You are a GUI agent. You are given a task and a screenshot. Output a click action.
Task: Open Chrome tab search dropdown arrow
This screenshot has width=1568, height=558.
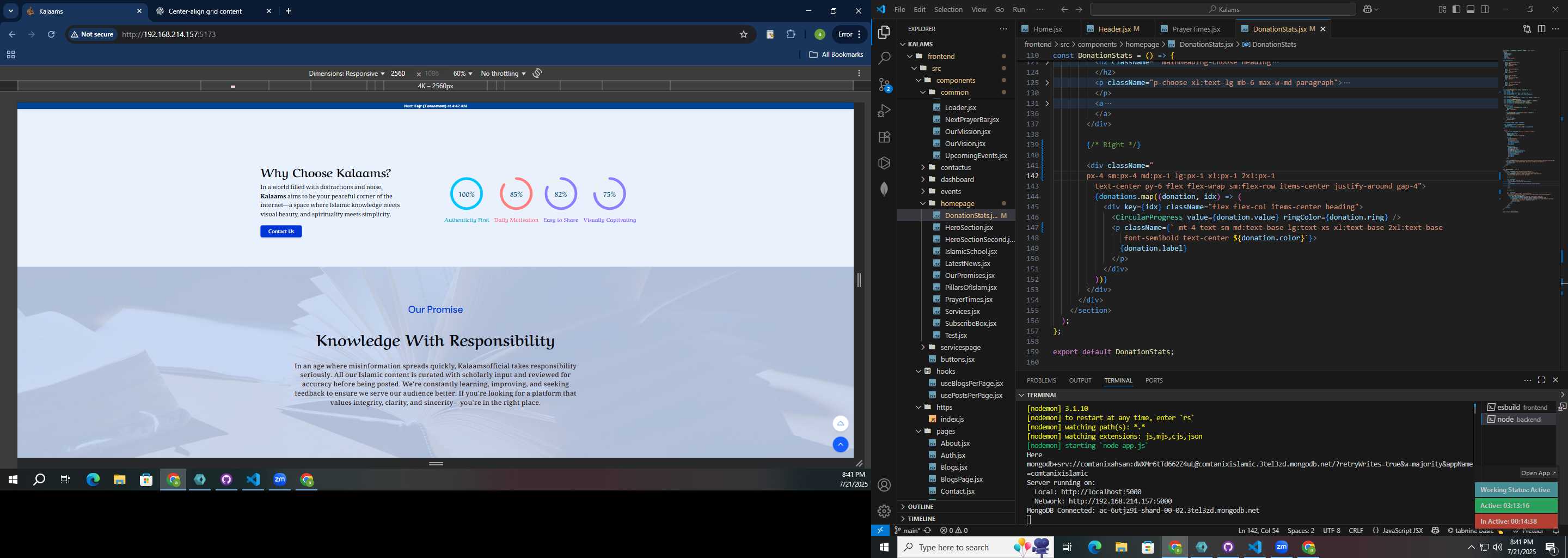10,11
